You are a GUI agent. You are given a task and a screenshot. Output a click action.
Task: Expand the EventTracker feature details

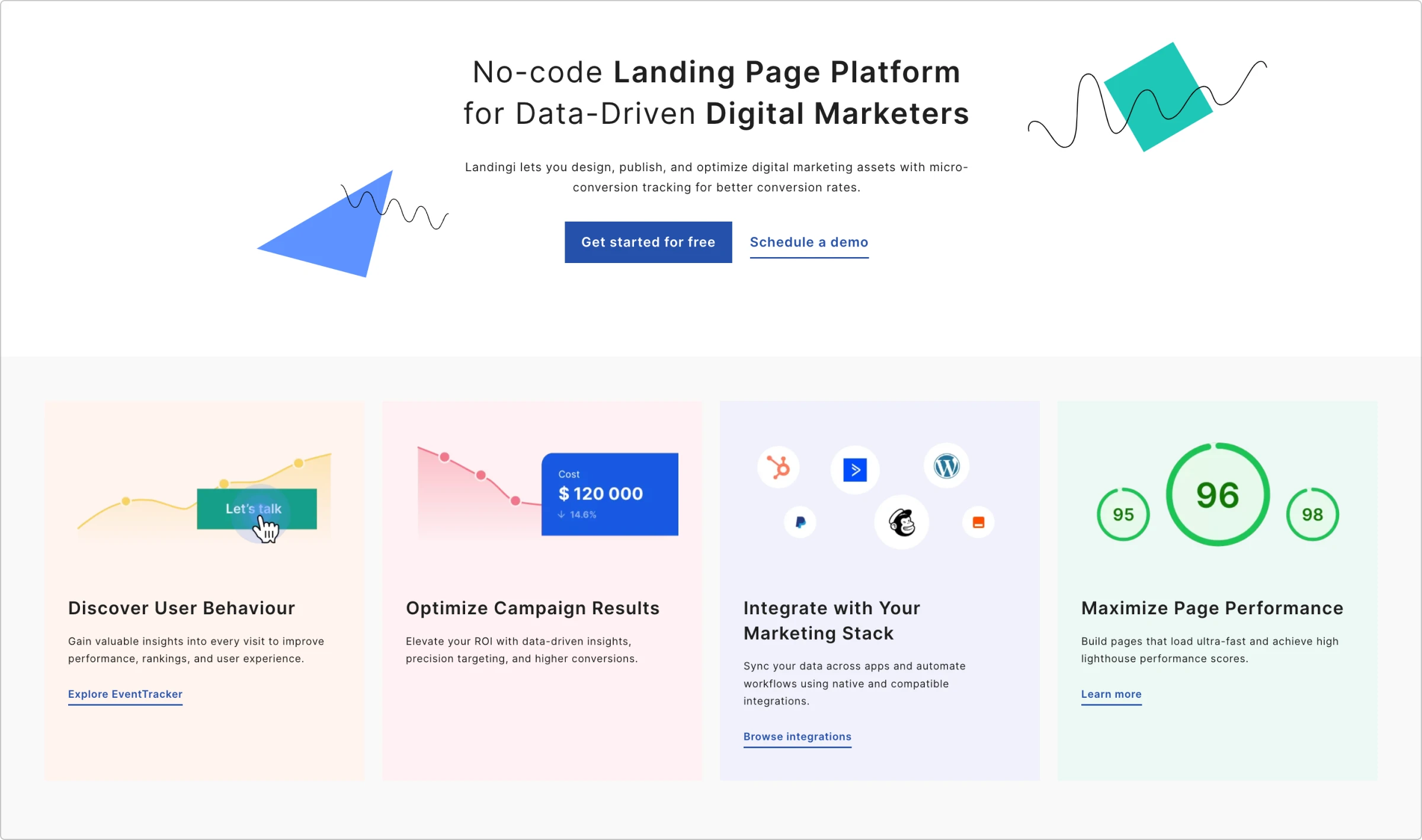coord(125,694)
